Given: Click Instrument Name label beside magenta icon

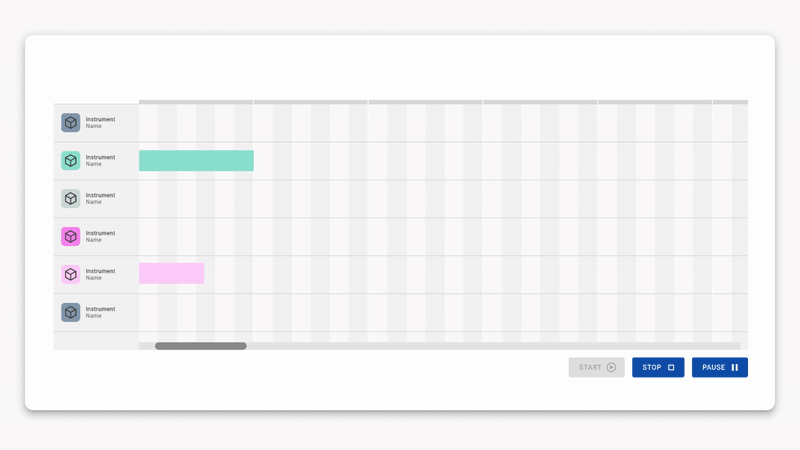Looking at the screenshot, I should [x=100, y=236].
